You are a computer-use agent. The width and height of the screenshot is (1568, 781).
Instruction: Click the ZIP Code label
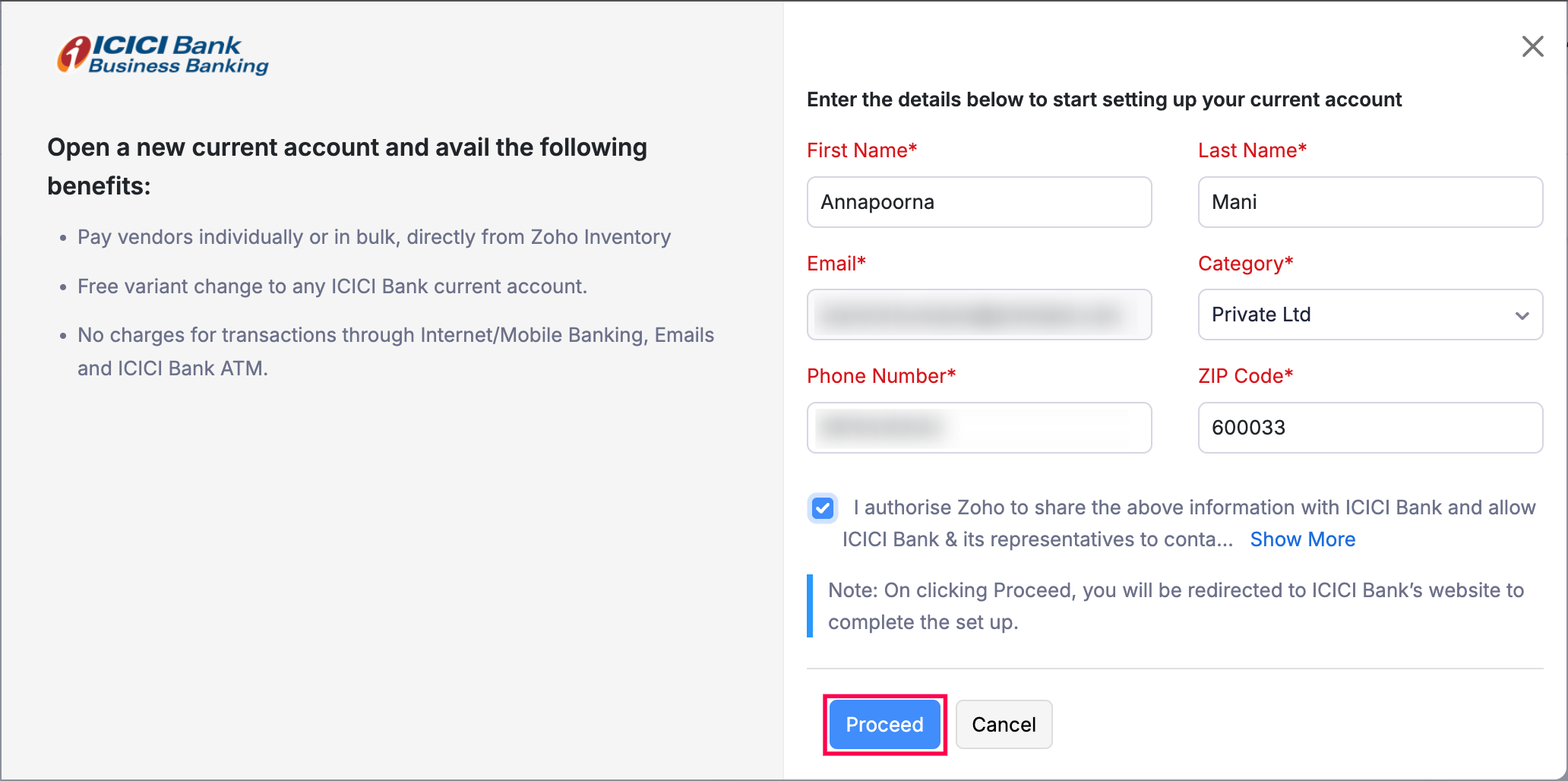pos(1245,376)
